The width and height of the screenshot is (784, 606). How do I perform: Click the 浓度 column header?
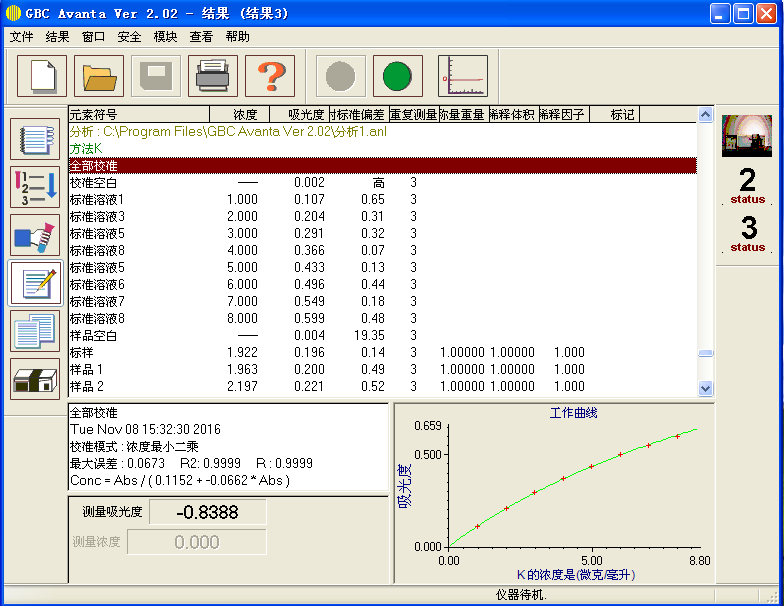pyautogui.click(x=240, y=114)
